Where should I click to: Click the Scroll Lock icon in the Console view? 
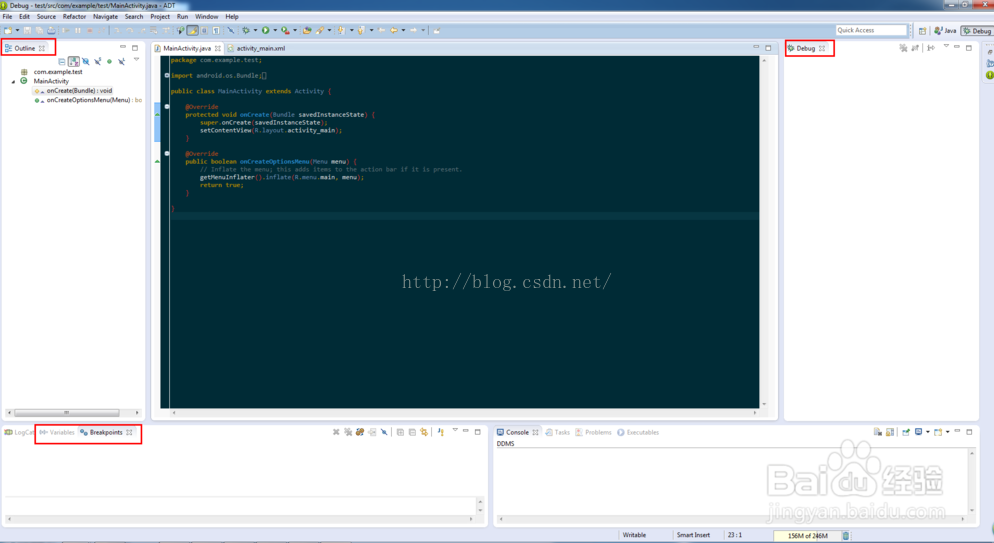tap(890, 432)
